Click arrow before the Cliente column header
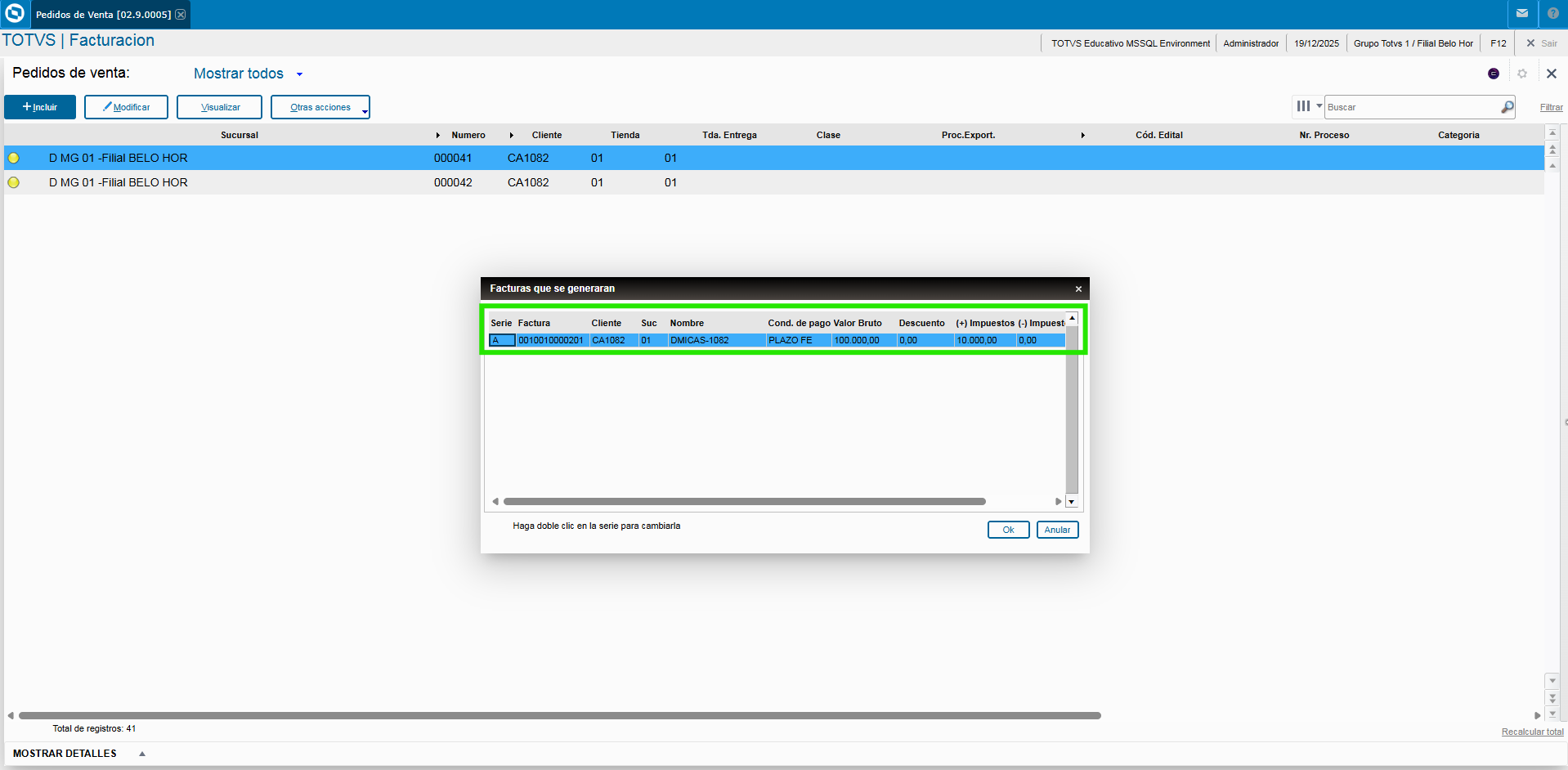Image resolution: width=1568 pixels, height=770 pixels. (x=512, y=135)
